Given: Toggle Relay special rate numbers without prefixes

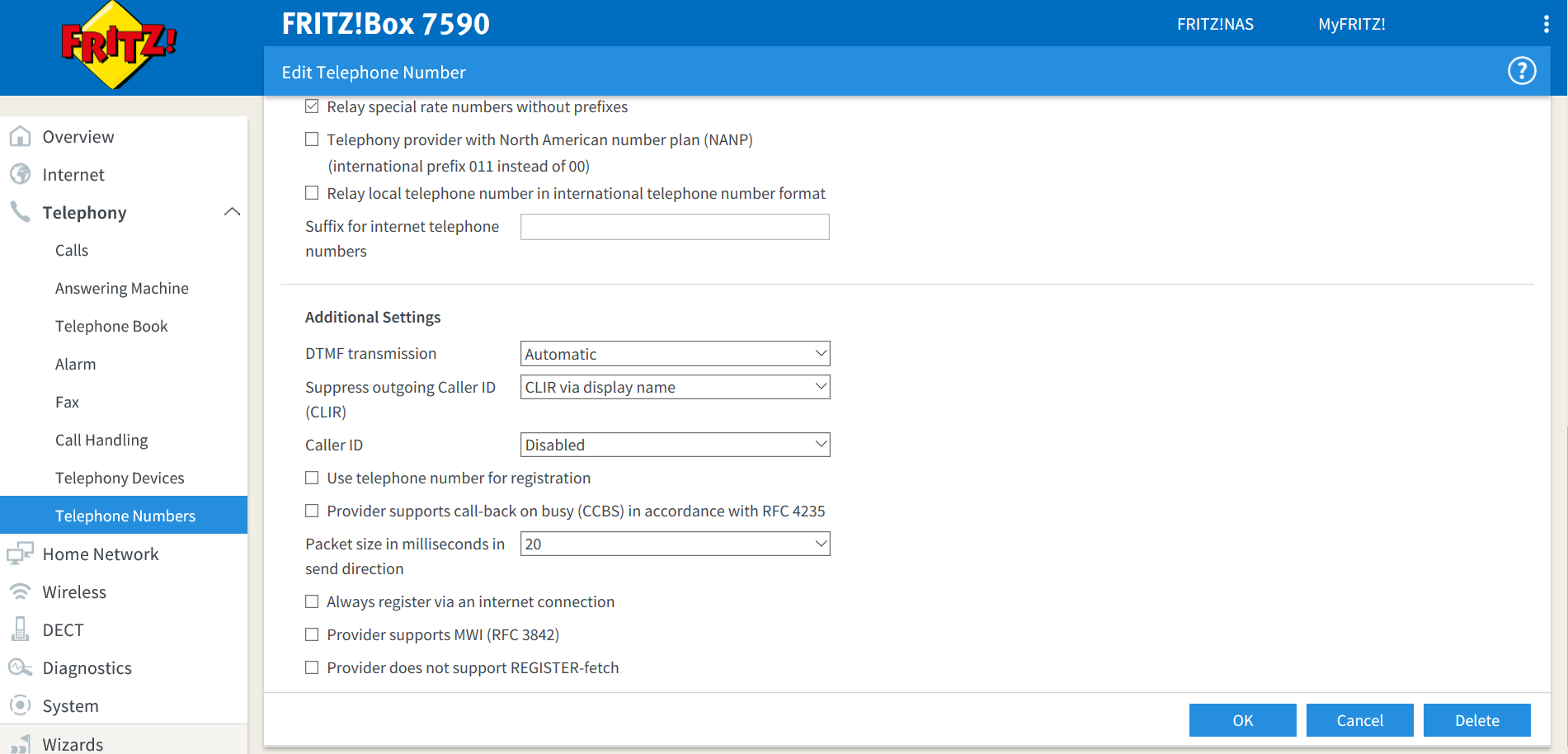Looking at the screenshot, I should [312, 106].
